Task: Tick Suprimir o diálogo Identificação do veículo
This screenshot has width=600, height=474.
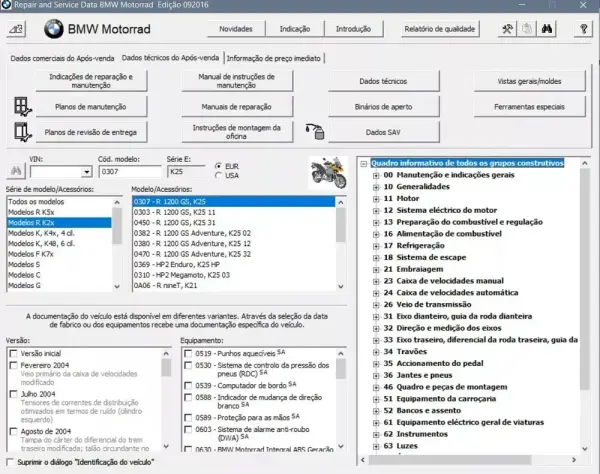Action: click(10, 462)
